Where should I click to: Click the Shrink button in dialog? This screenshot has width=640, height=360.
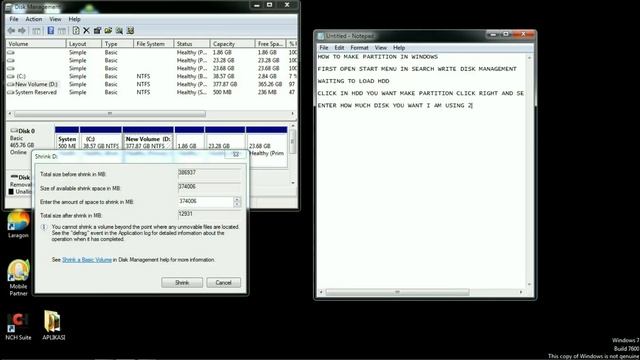[182, 282]
